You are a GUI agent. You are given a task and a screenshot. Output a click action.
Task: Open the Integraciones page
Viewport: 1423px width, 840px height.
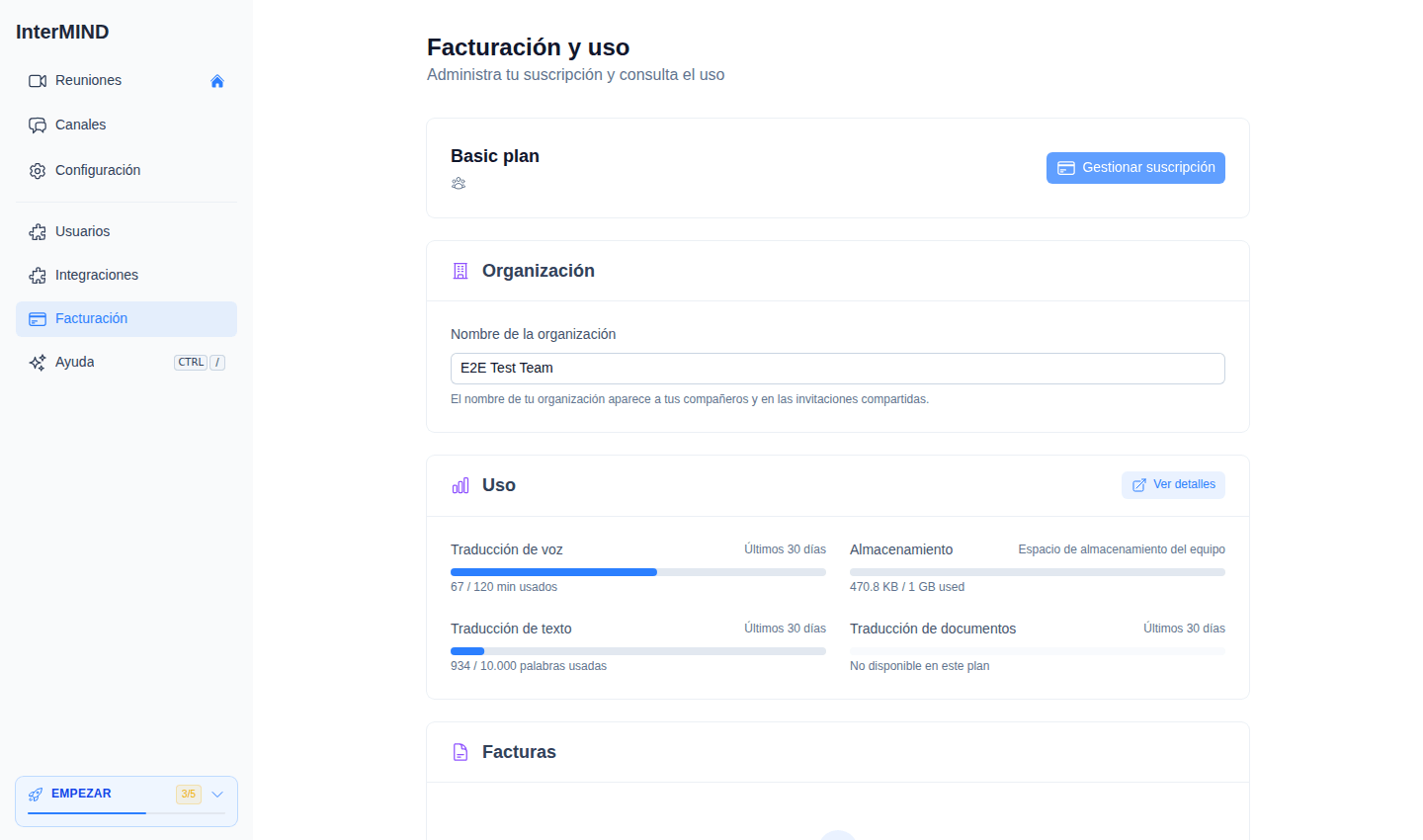[126, 276]
